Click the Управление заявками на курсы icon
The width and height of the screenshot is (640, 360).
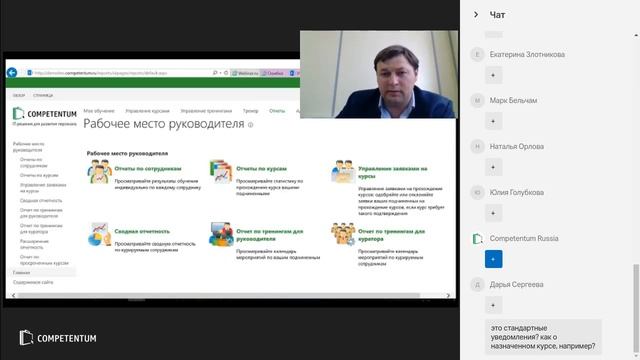click(343, 171)
